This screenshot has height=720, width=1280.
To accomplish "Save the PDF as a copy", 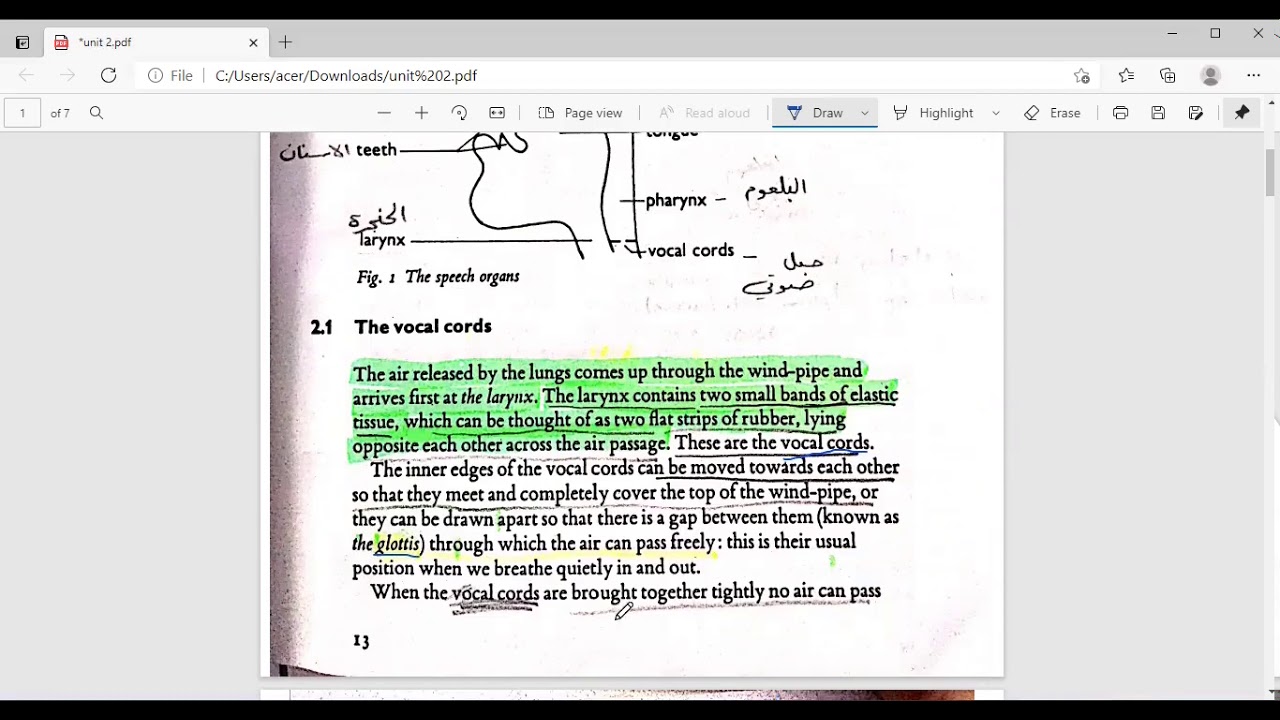I will pyautogui.click(x=1195, y=113).
